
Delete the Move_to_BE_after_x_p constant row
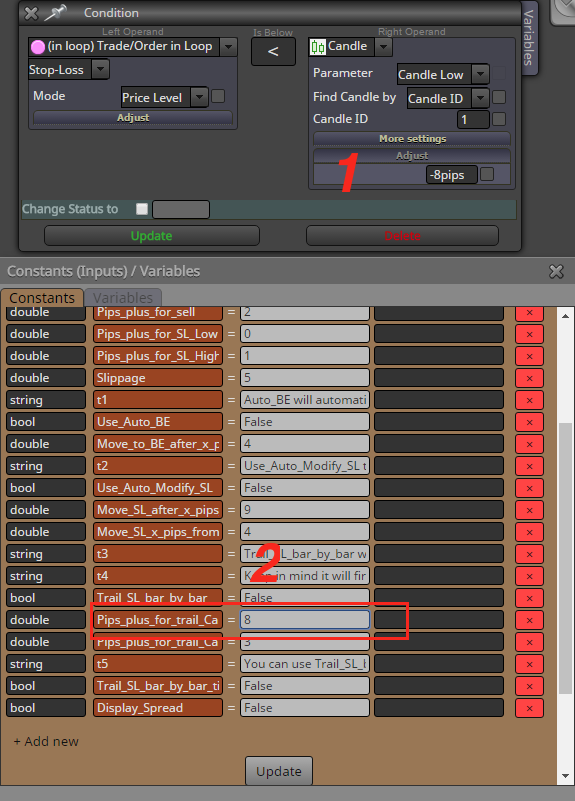tap(529, 444)
